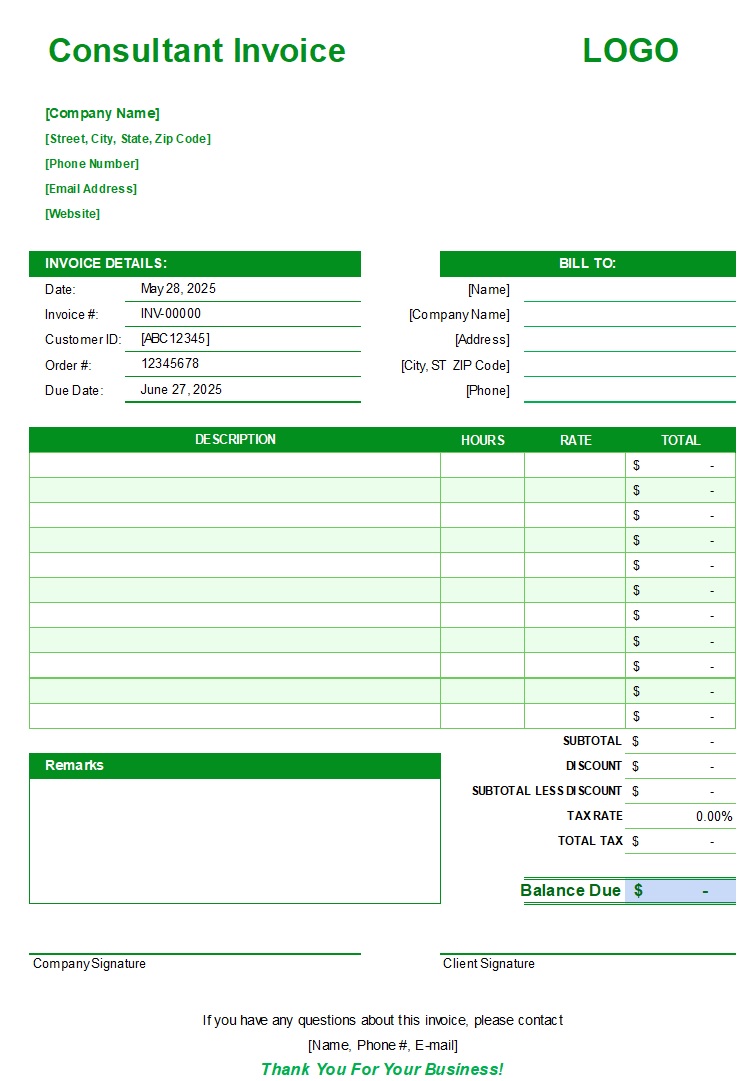
Task: Select the RATE column header
Action: coord(576,440)
